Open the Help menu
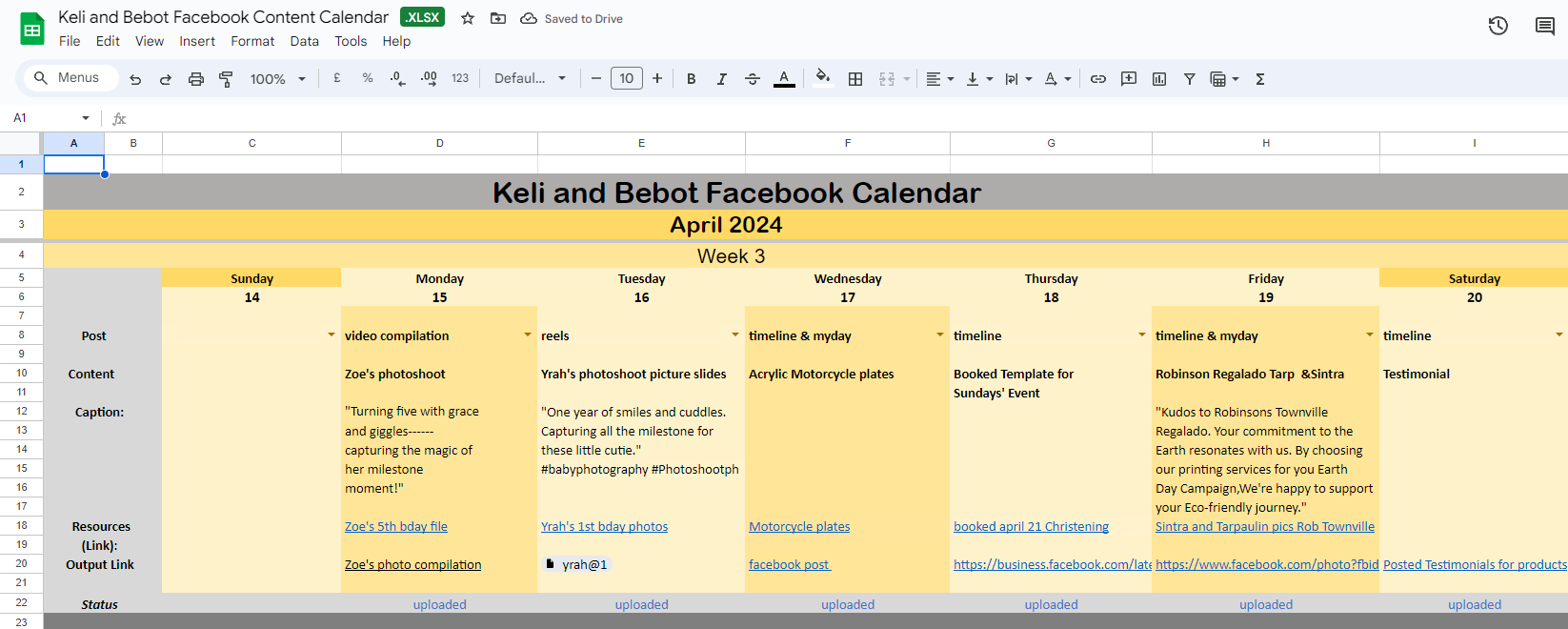This screenshot has width=1568, height=629. tap(396, 41)
